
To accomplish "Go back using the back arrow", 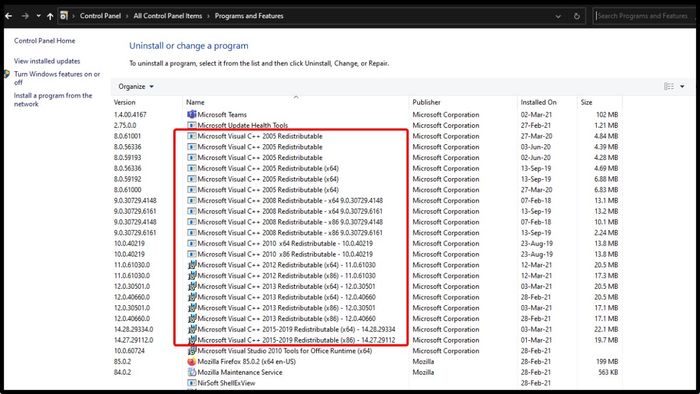I will (8, 16).
